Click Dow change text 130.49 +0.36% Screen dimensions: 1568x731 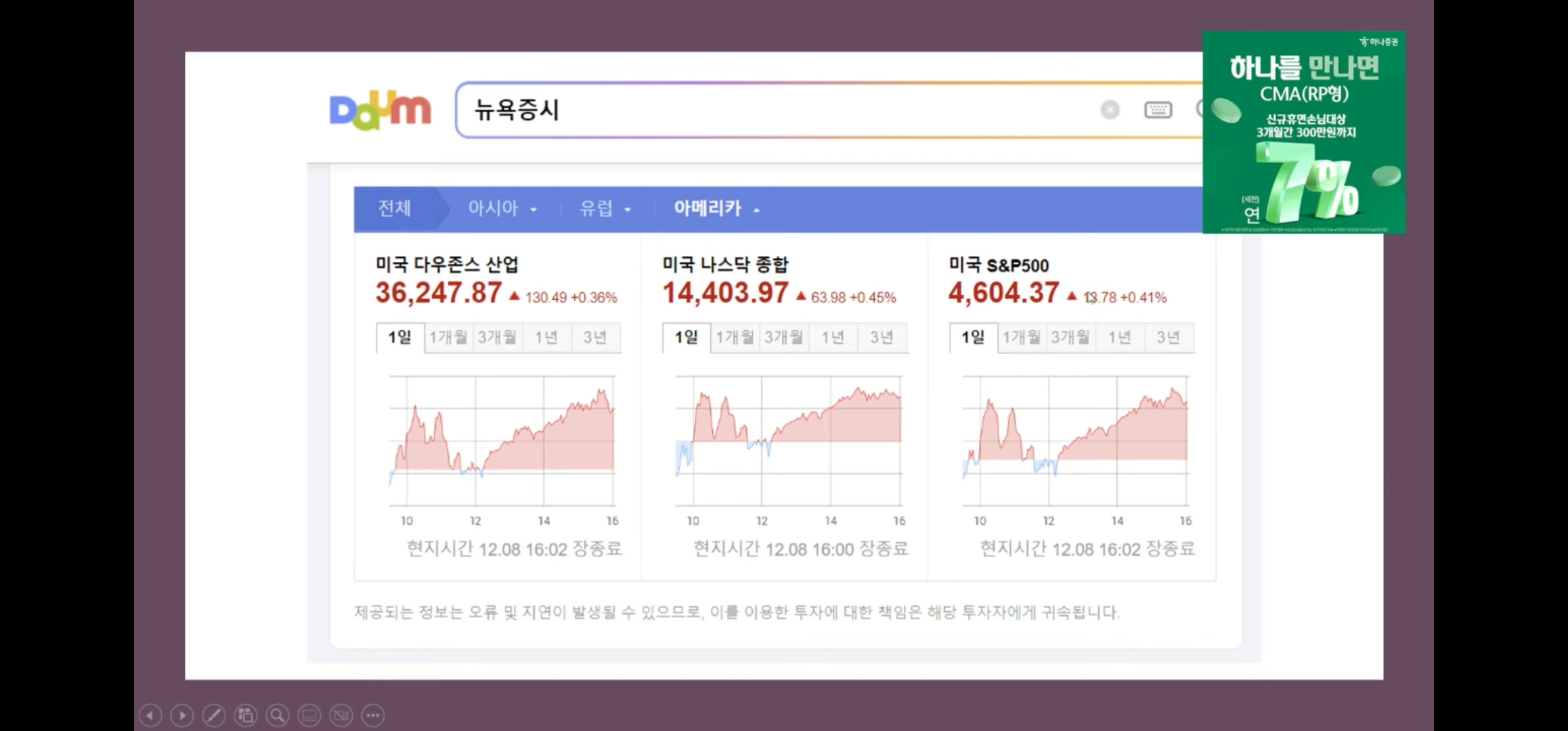click(x=571, y=298)
